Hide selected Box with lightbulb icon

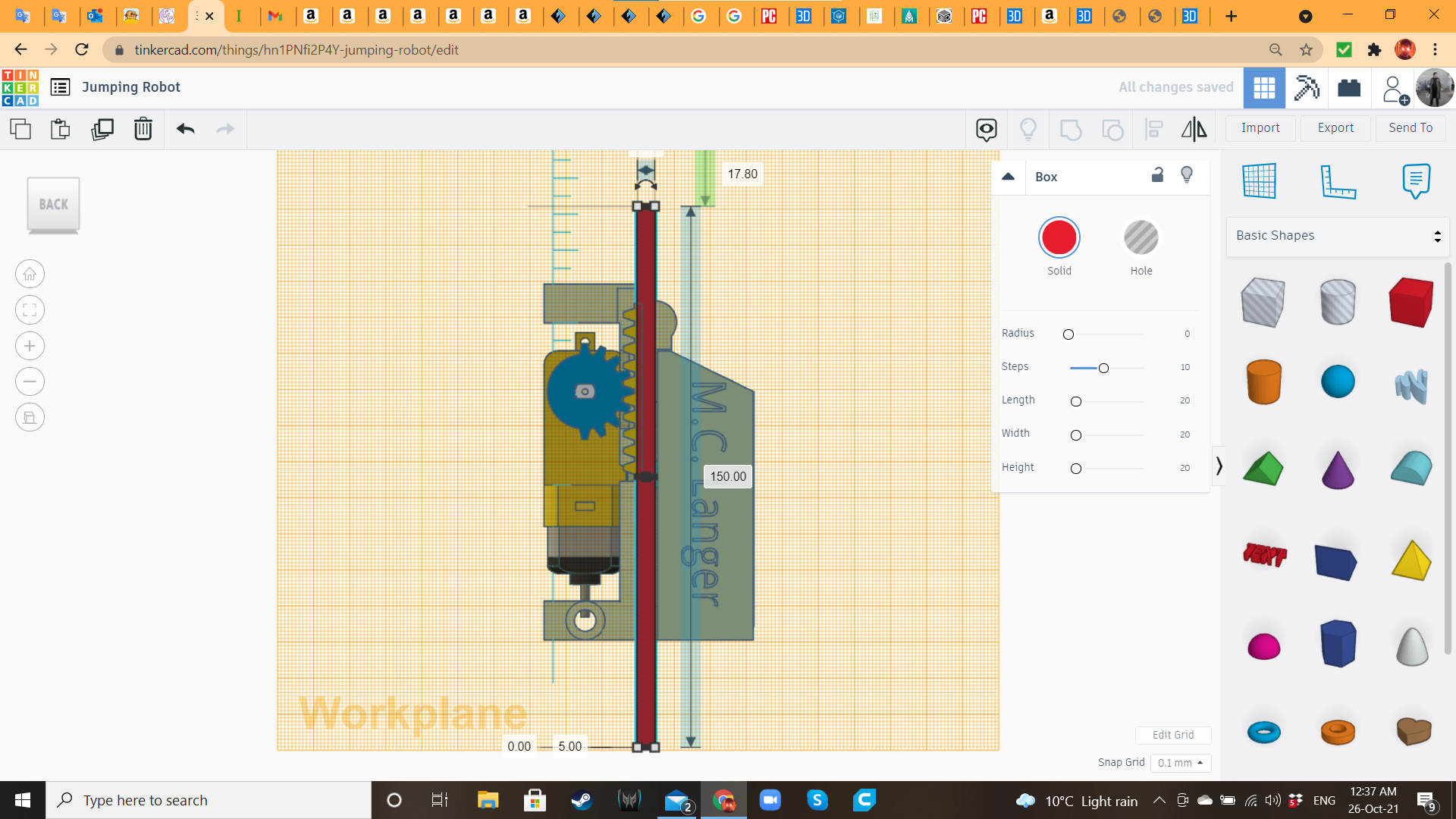[1187, 175]
